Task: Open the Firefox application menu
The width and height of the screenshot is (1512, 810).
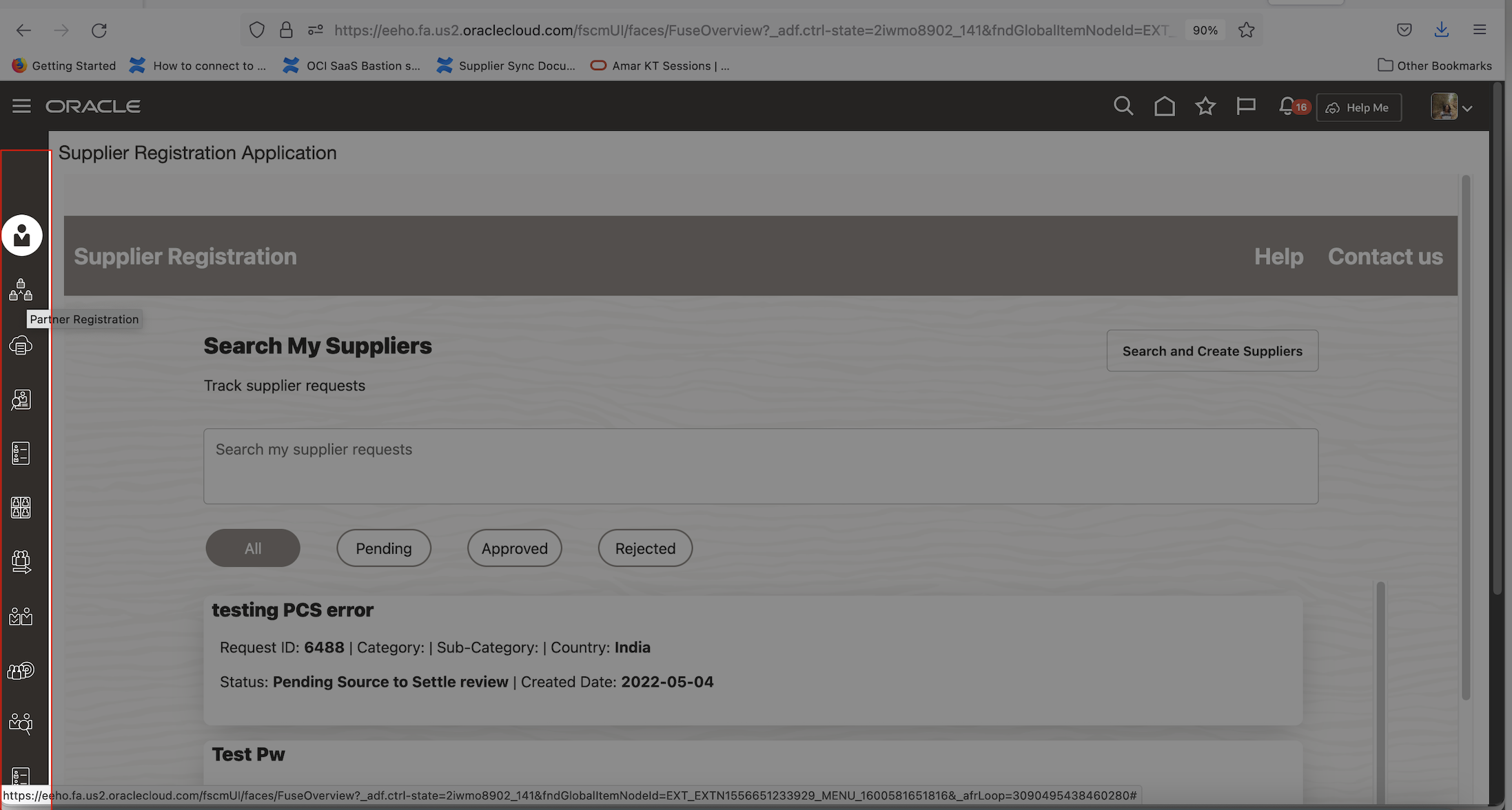Action: (1480, 30)
